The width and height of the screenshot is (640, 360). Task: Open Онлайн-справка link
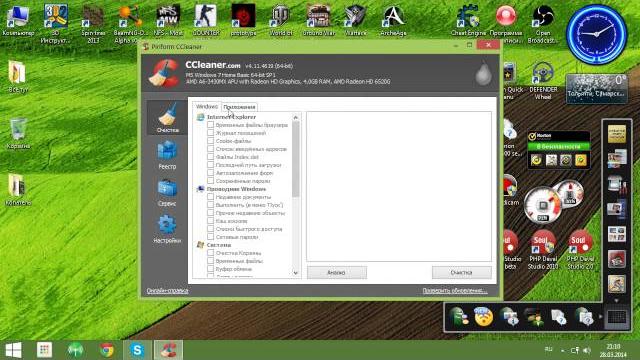point(167,291)
